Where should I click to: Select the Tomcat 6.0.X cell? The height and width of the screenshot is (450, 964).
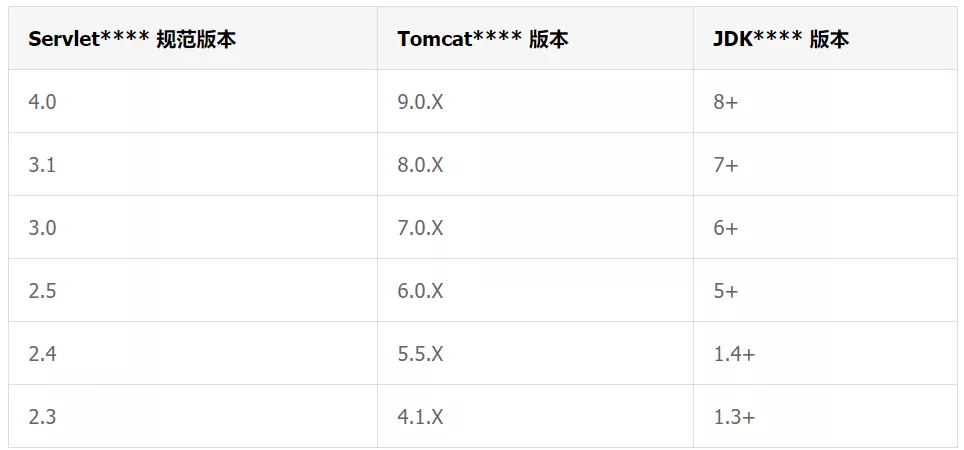point(535,290)
